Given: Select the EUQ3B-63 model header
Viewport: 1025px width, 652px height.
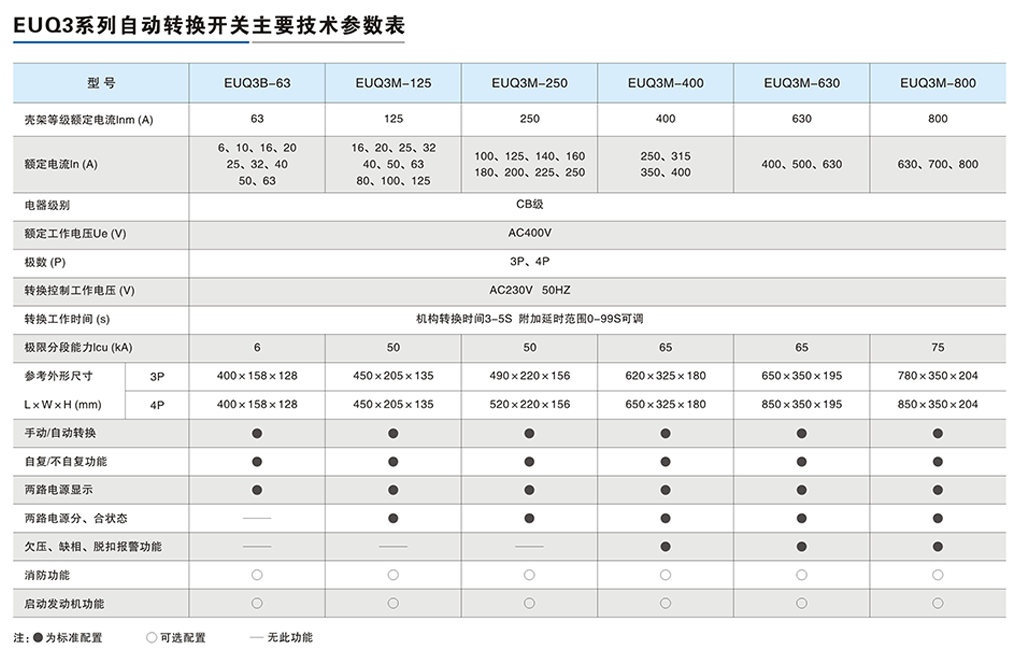Looking at the screenshot, I should (x=256, y=83).
